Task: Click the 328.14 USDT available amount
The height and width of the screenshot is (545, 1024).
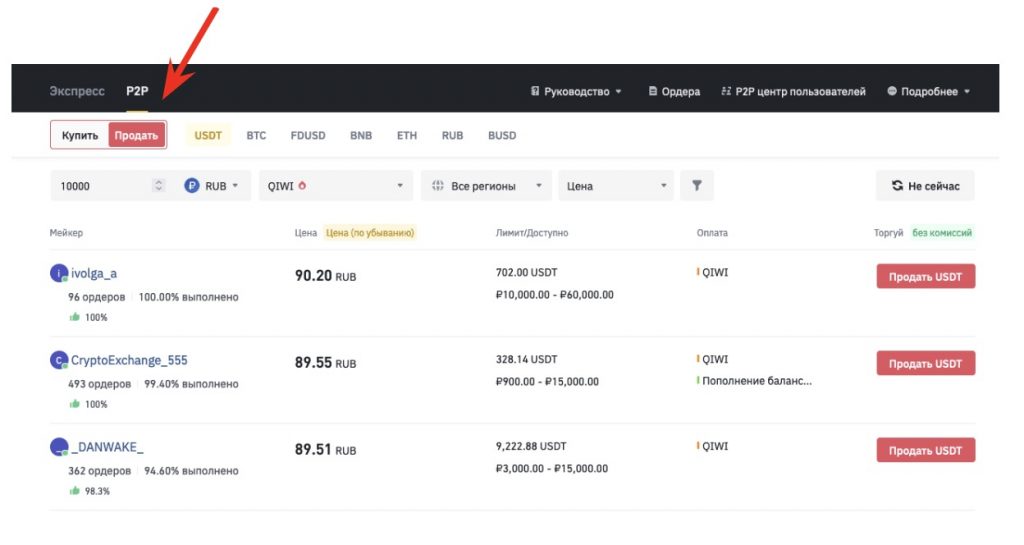Action: point(526,359)
